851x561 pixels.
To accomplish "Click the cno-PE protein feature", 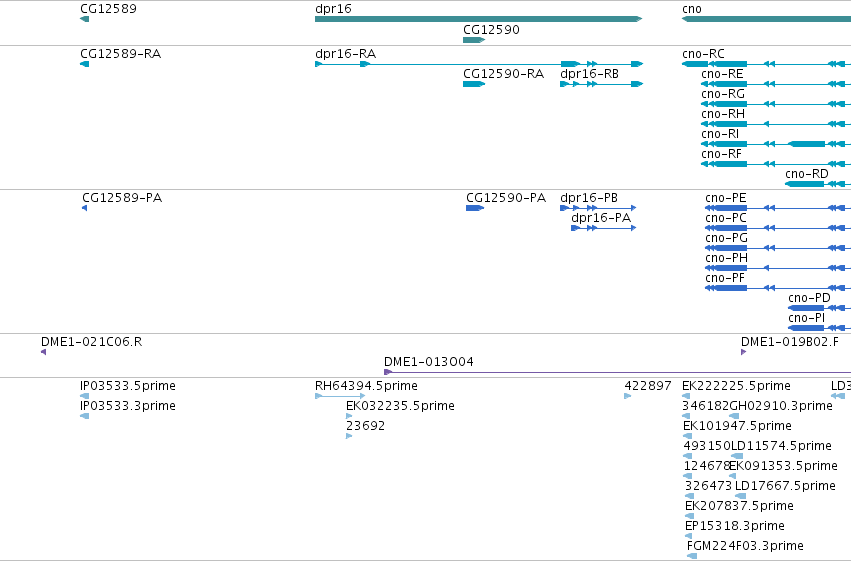I will click(x=778, y=208).
